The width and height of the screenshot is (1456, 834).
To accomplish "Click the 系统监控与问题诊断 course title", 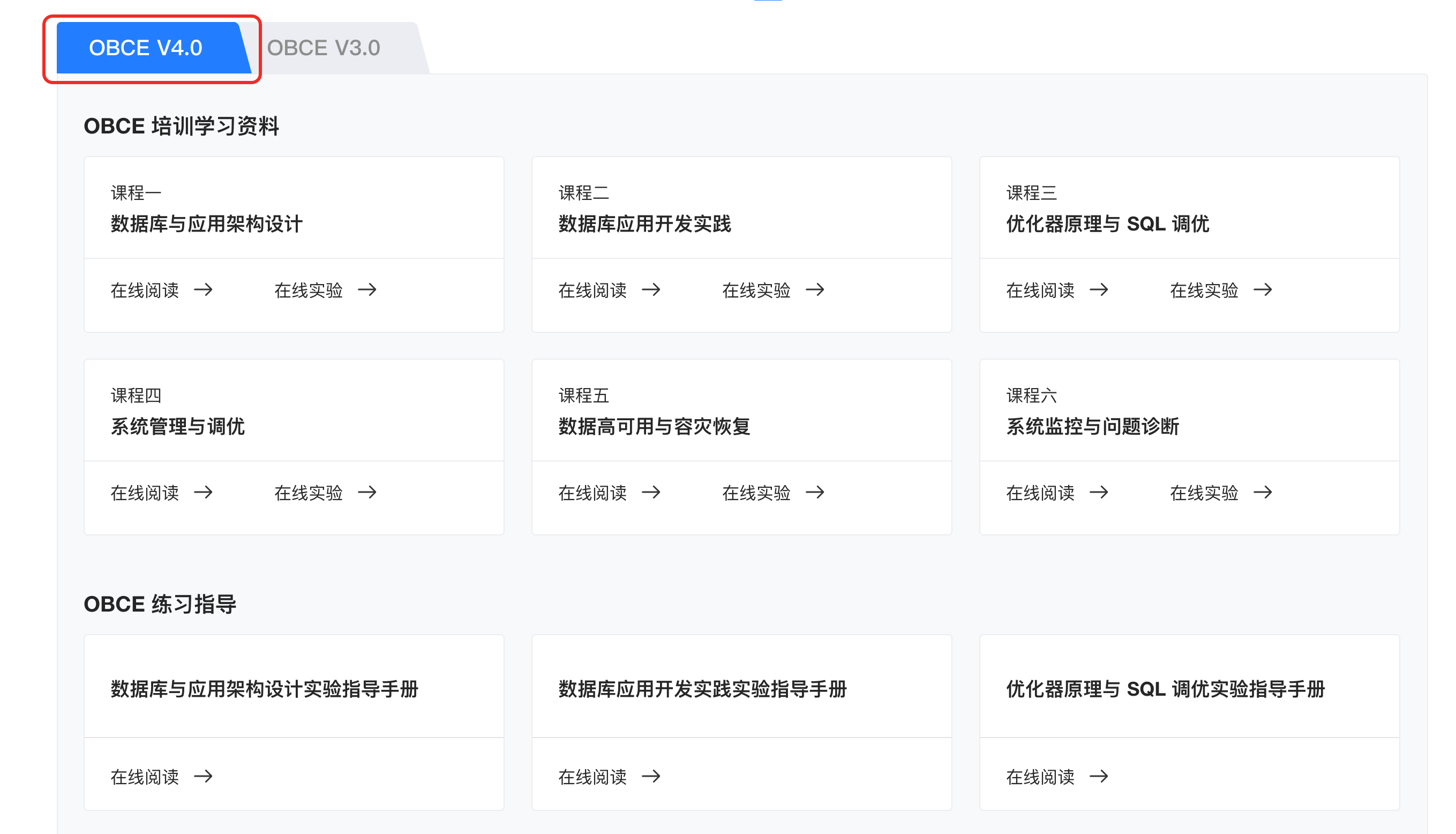I will click(1092, 426).
